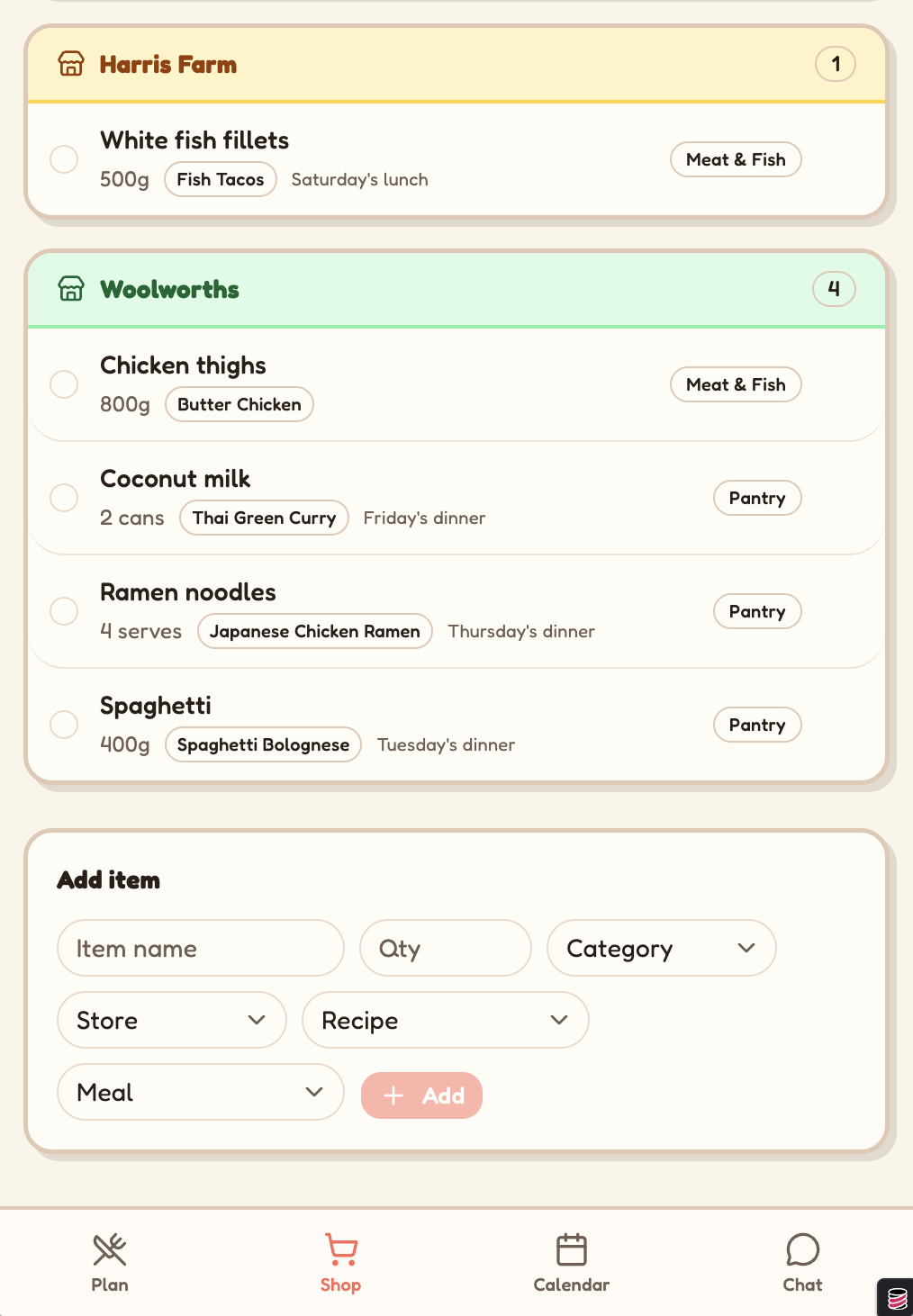Click the plus icon on the Add button
The image size is (913, 1316).
coord(393,1095)
